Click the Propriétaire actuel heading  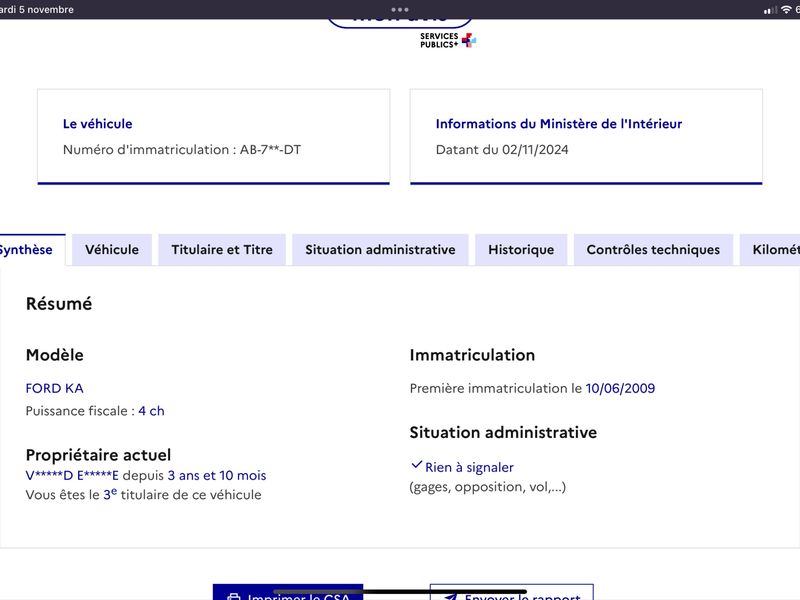point(98,455)
